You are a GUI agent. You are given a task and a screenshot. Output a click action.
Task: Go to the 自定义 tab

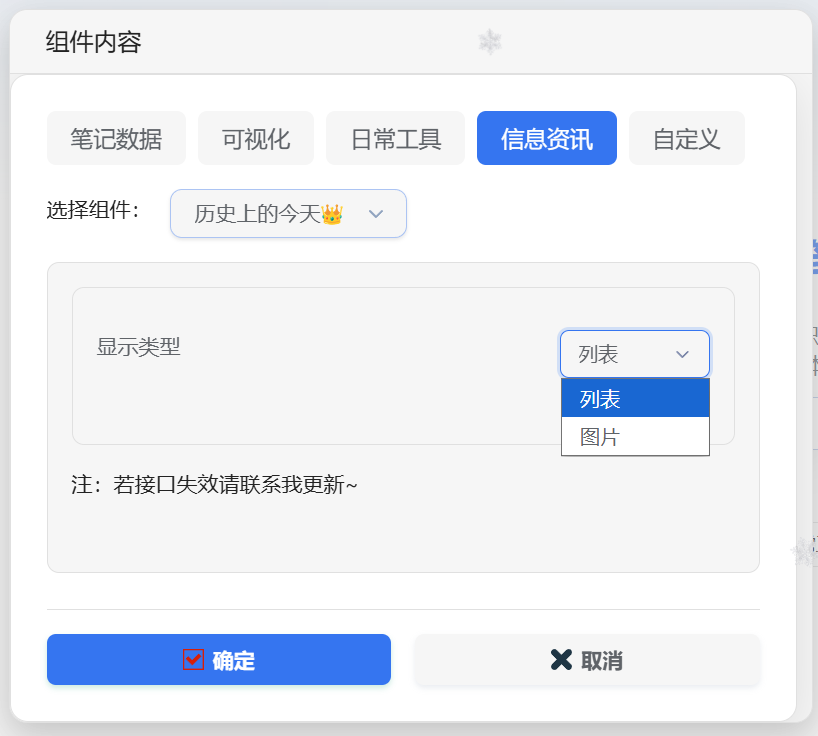pyautogui.click(x=687, y=139)
